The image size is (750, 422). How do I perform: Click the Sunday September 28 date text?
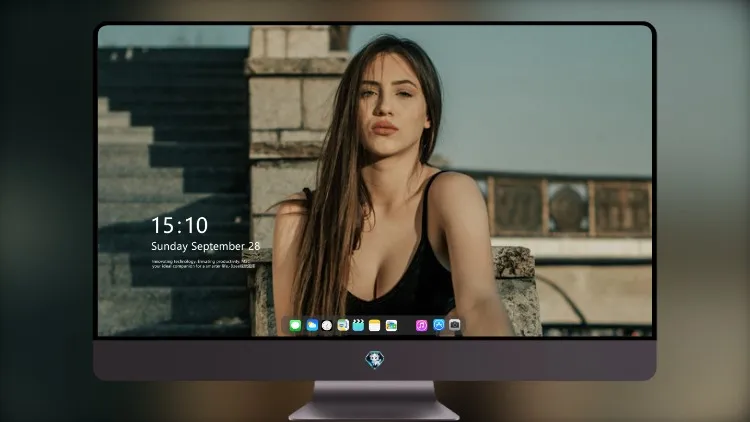[206, 246]
